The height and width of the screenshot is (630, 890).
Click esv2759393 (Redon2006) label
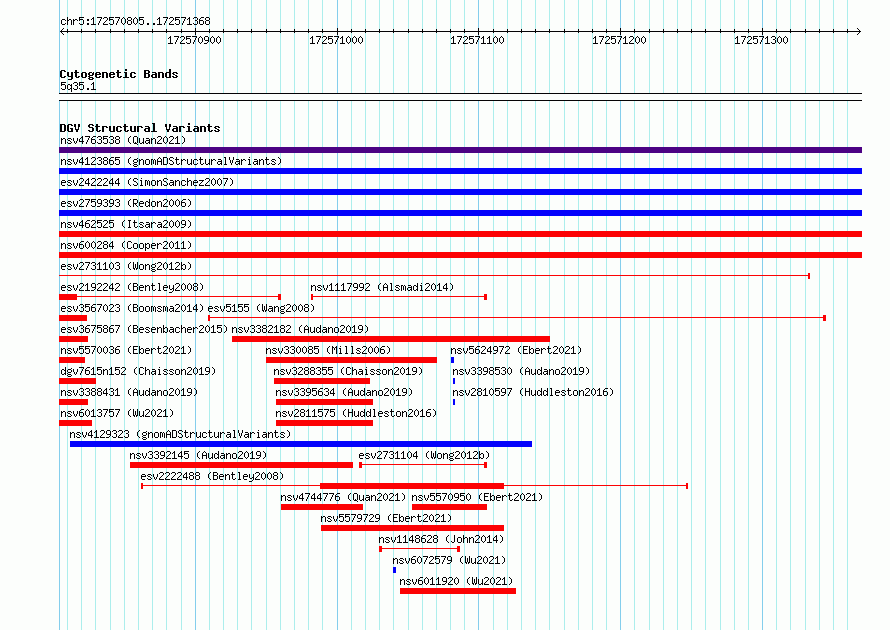126,203
